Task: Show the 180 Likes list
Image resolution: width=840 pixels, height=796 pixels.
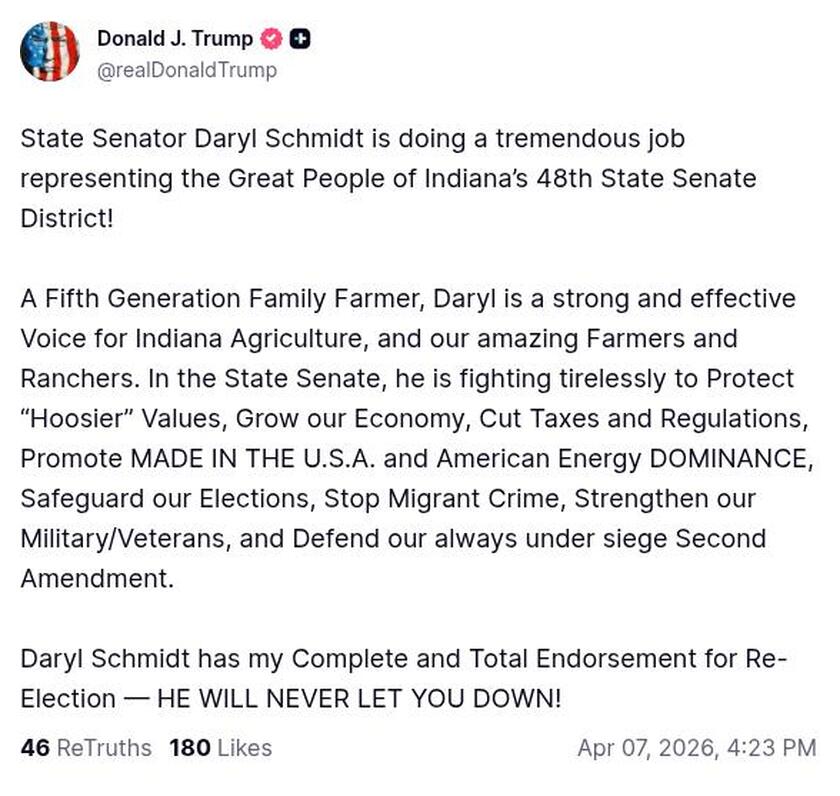Action: (x=220, y=747)
